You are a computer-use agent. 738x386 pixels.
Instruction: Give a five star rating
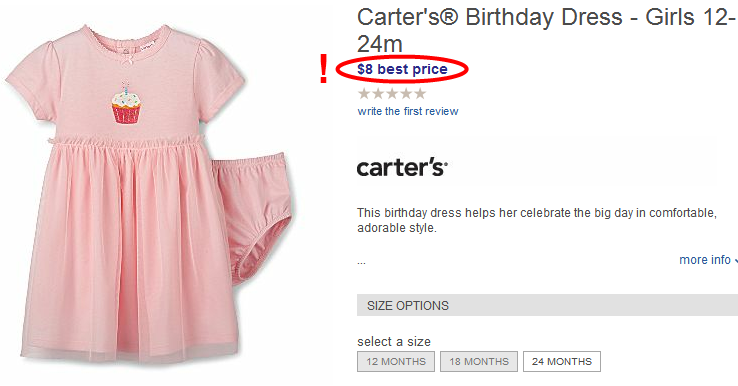(x=420, y=94)
